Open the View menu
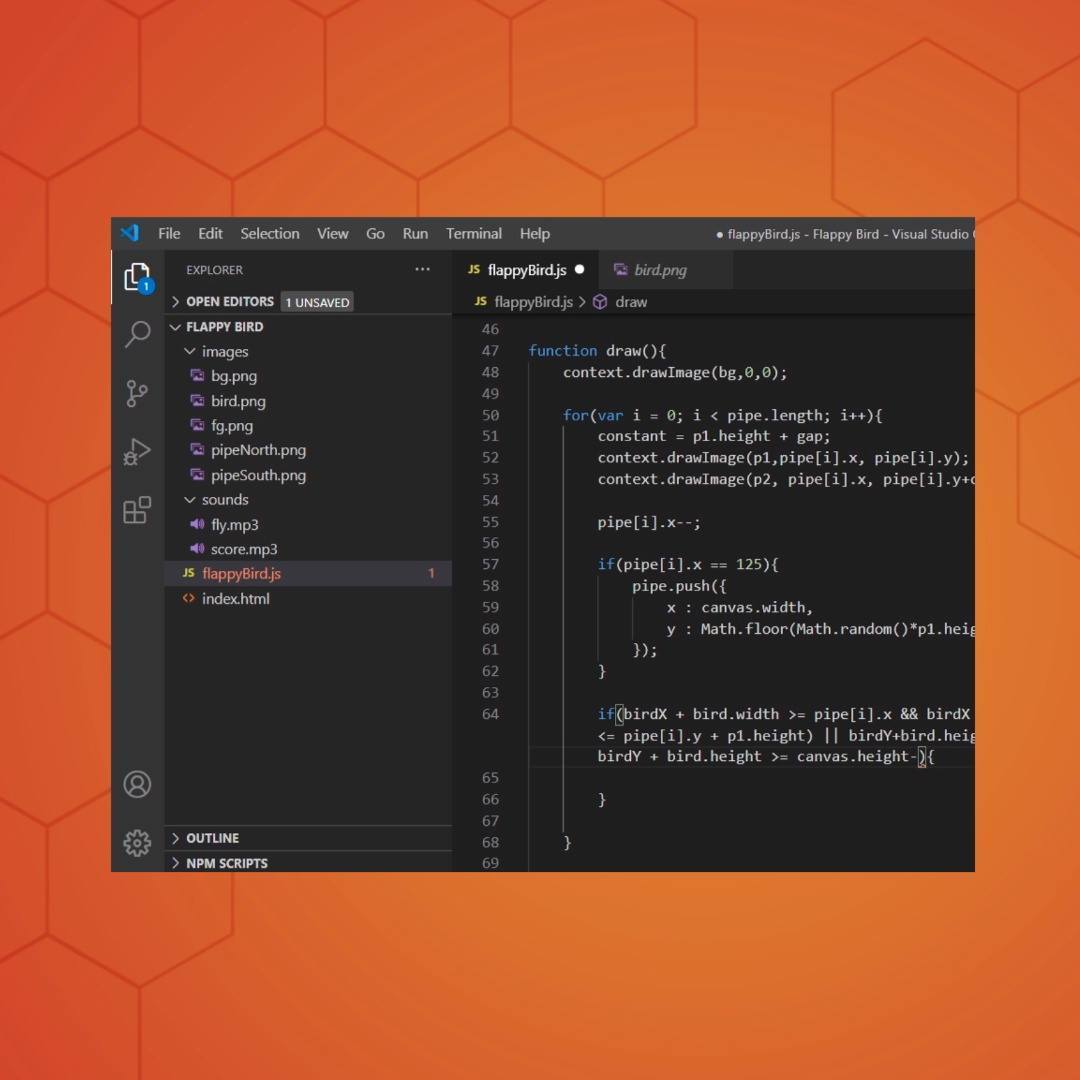Screen dimensions: 1080x1080 point(333,233)
